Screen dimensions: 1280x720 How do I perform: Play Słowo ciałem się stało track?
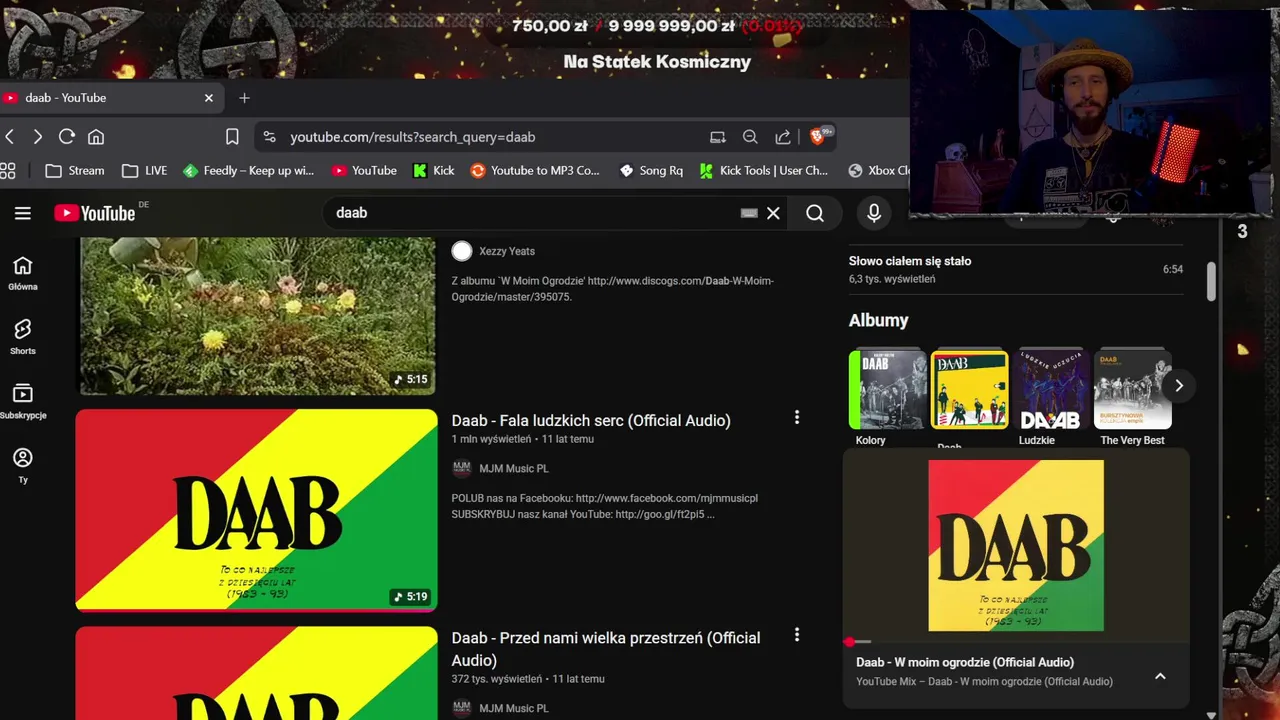point(1016,269)
